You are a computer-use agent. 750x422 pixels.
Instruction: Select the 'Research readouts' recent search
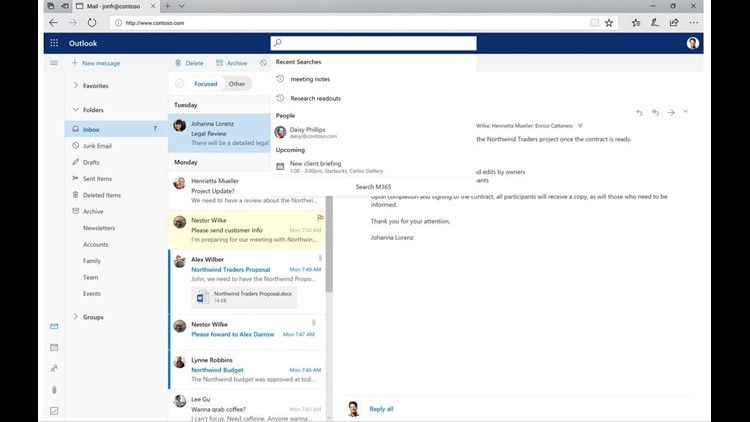[x=373, y=98]
